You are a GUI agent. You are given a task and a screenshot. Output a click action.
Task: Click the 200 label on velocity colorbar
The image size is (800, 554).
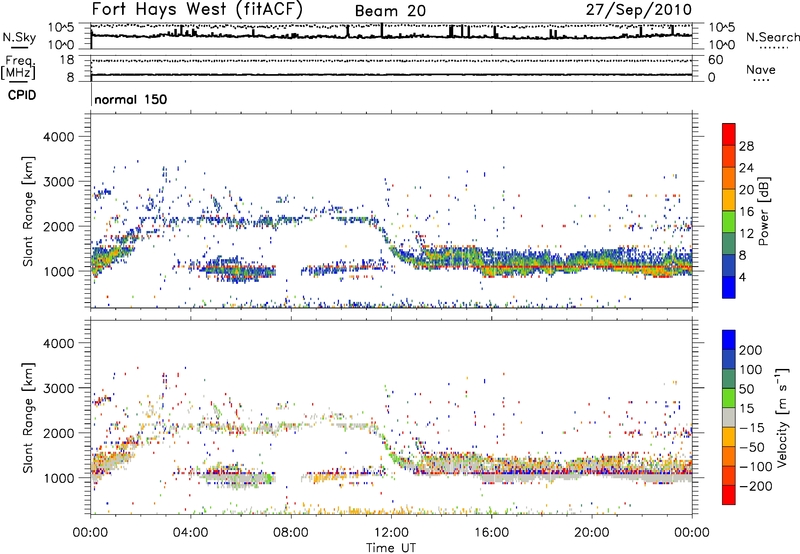[751, 350]
